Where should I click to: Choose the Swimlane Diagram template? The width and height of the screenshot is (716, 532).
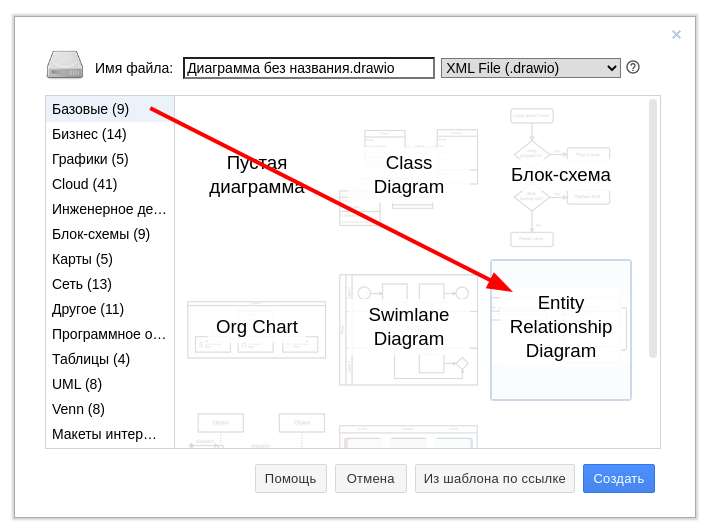click(408, 328)
